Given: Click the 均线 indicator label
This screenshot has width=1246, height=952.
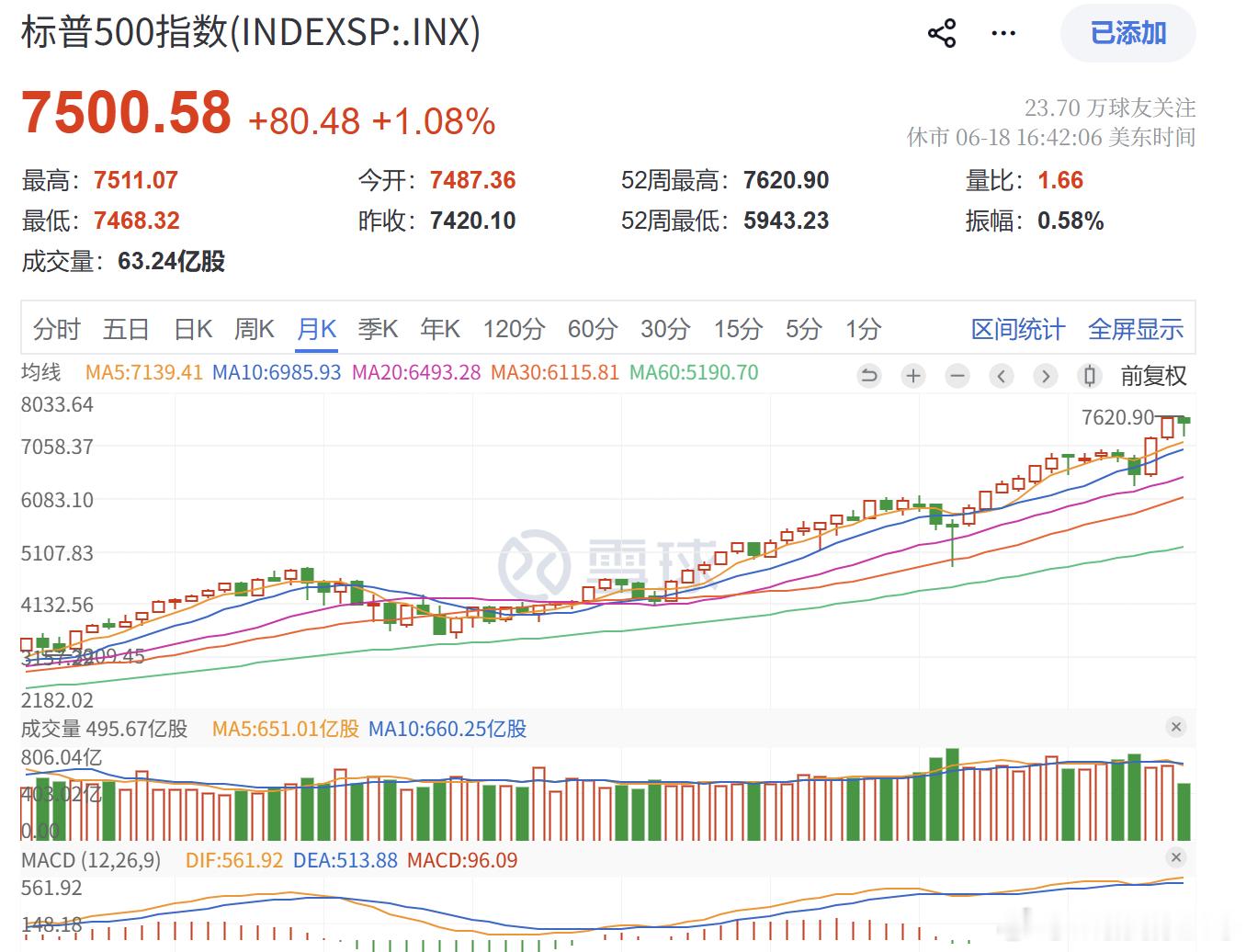Looking at the screenshot, I should (41, 372).
